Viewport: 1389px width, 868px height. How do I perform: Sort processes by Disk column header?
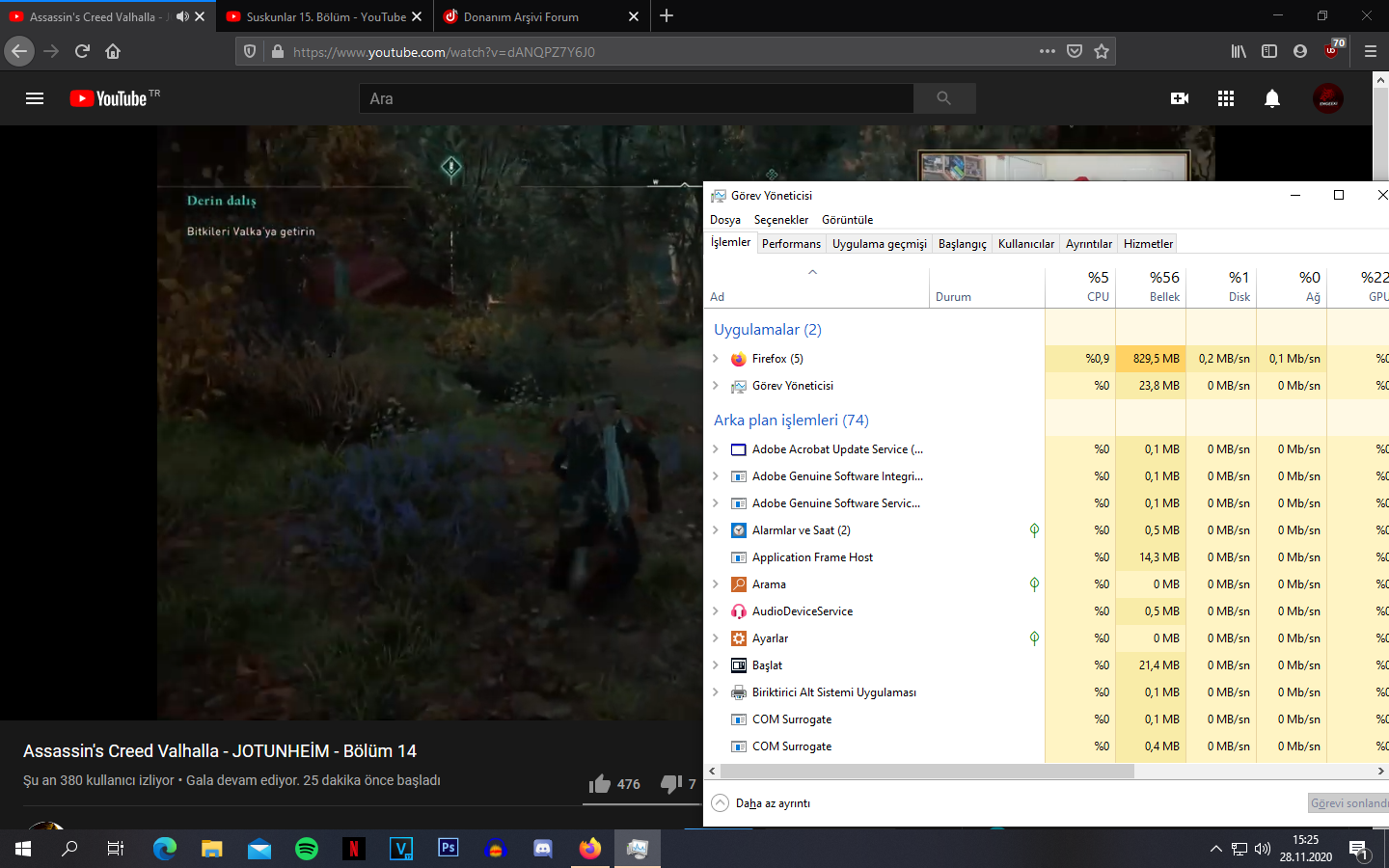pyautogui.click(x=1221, y=285)
